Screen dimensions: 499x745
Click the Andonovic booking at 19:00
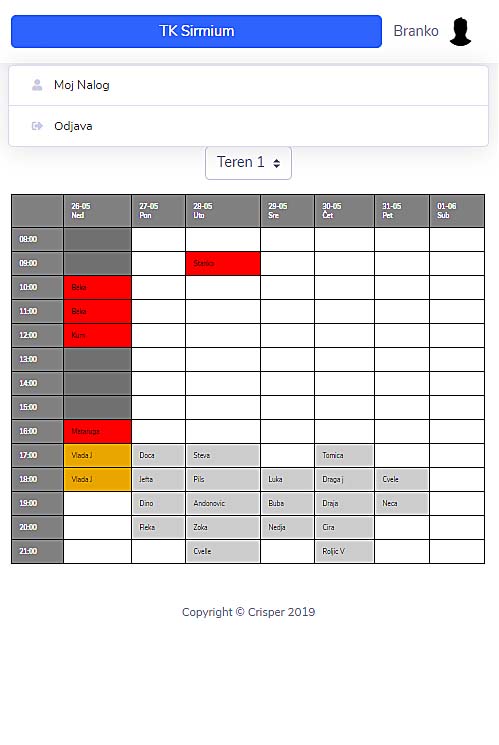pos(223,503)
